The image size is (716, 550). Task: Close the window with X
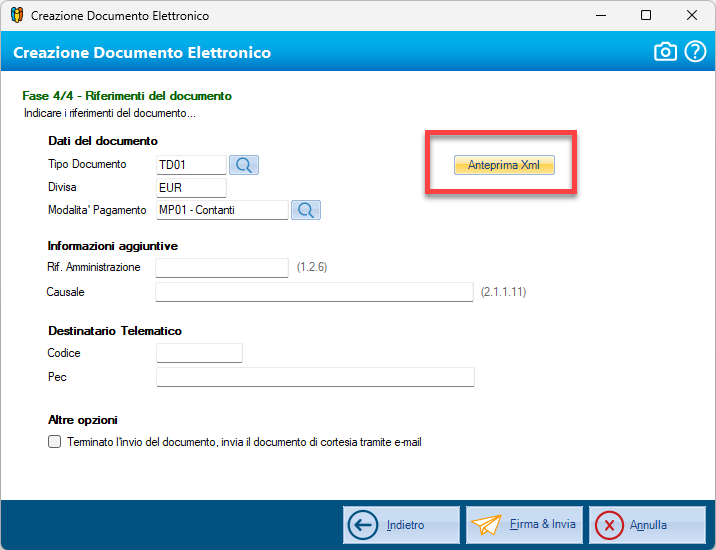click(691, 16)
